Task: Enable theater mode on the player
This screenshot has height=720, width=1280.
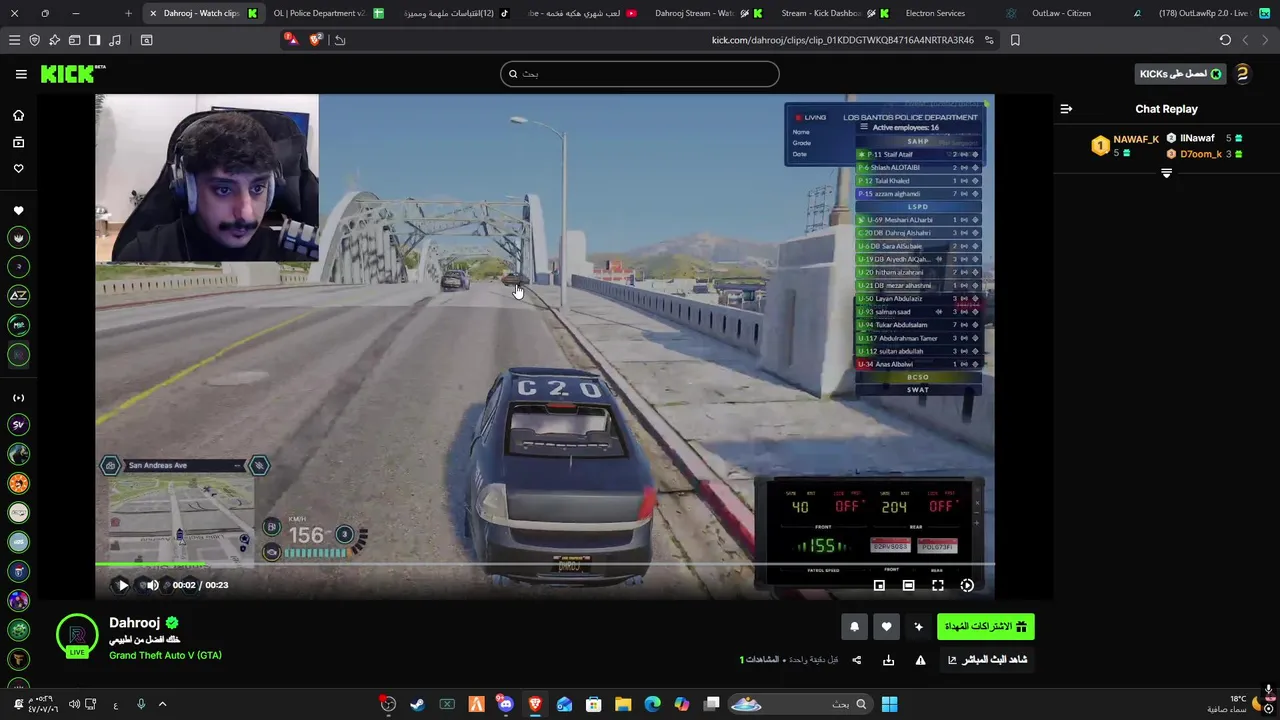Action: tap(908, 585)
